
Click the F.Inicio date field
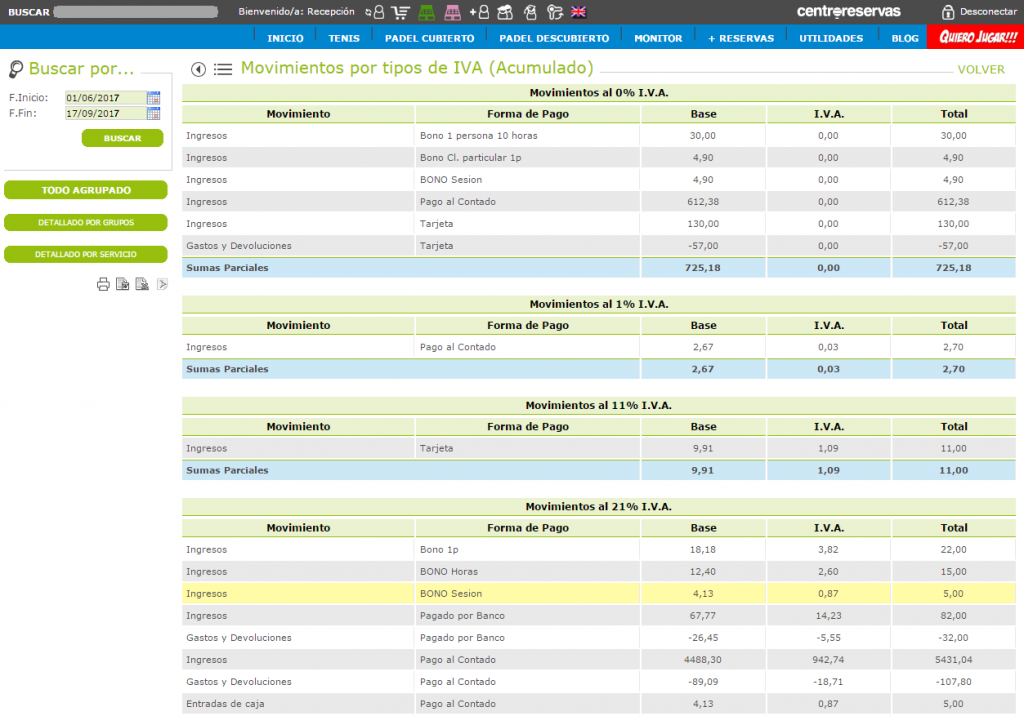105,98
